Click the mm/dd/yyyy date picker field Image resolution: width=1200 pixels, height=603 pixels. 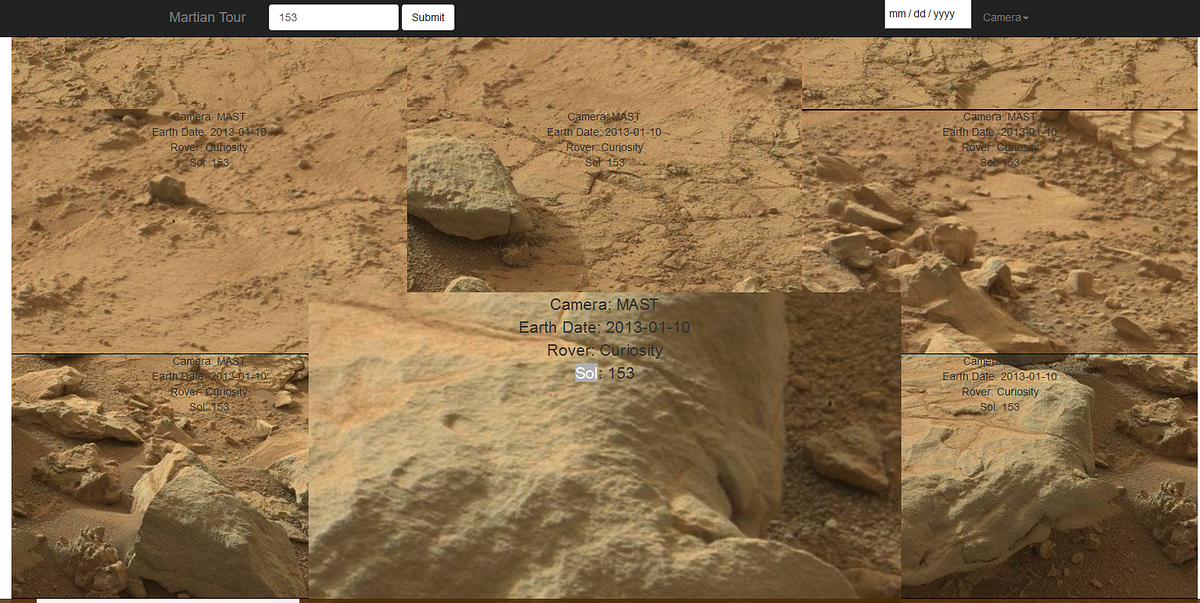click(x=926, y=14)
